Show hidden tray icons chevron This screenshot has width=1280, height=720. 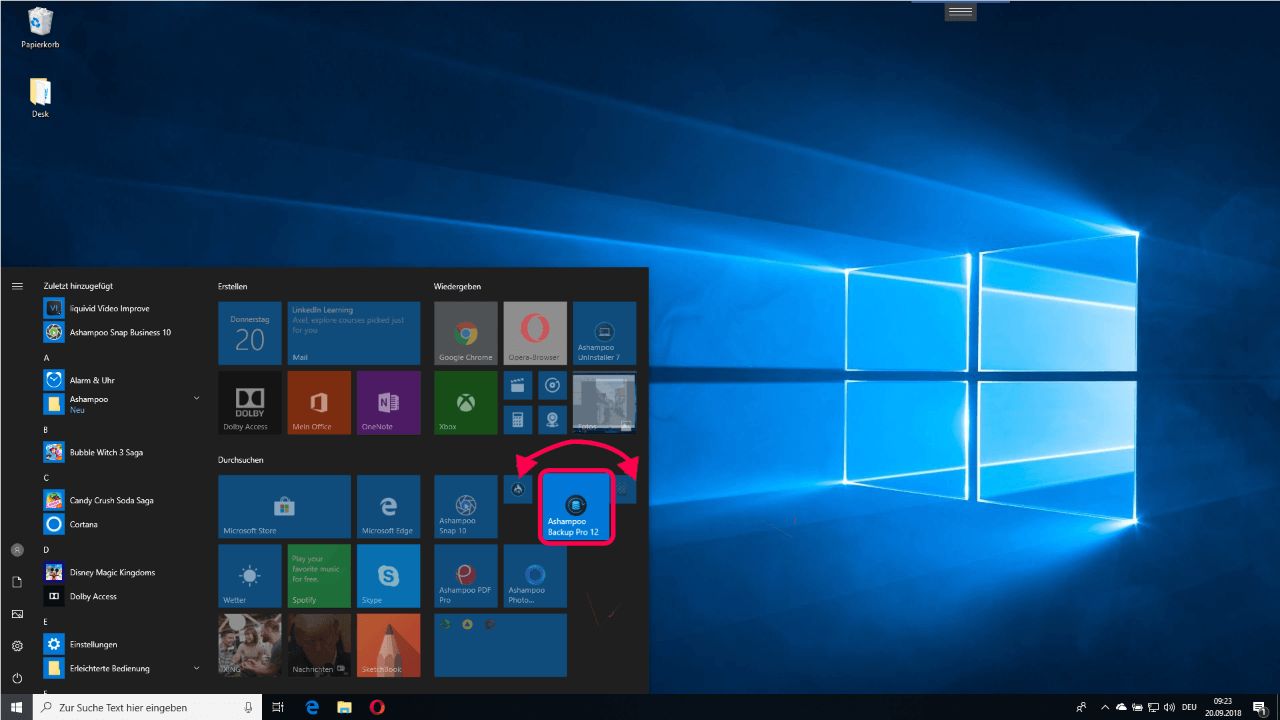(1103, 707)
